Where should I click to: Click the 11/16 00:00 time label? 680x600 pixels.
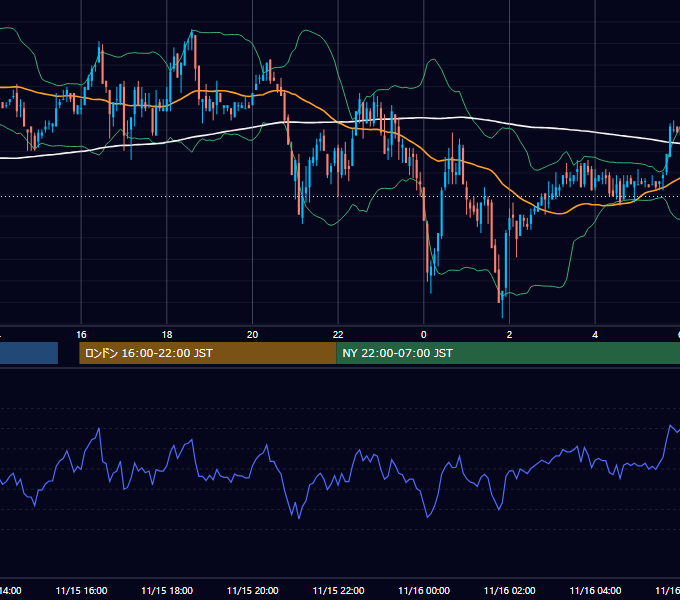(424, 590)
